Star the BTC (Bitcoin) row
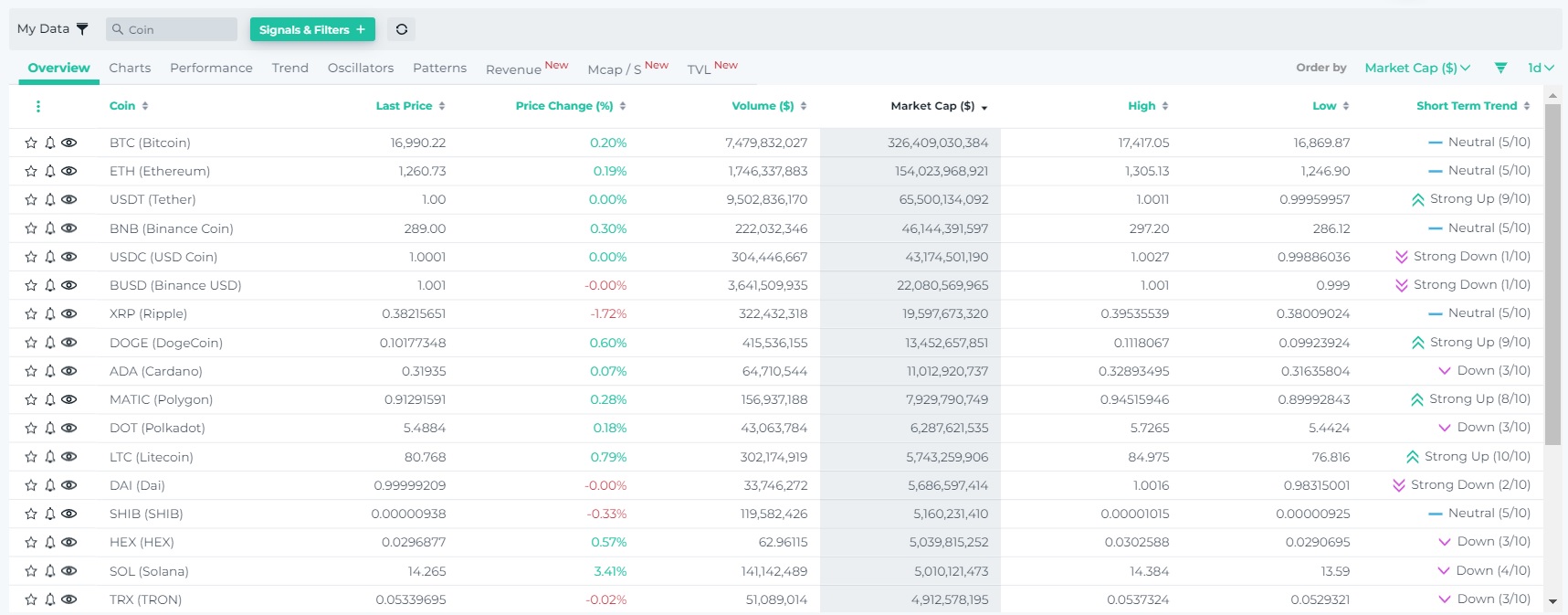This screenshot has width=1568, height=615. coord(31,143)
